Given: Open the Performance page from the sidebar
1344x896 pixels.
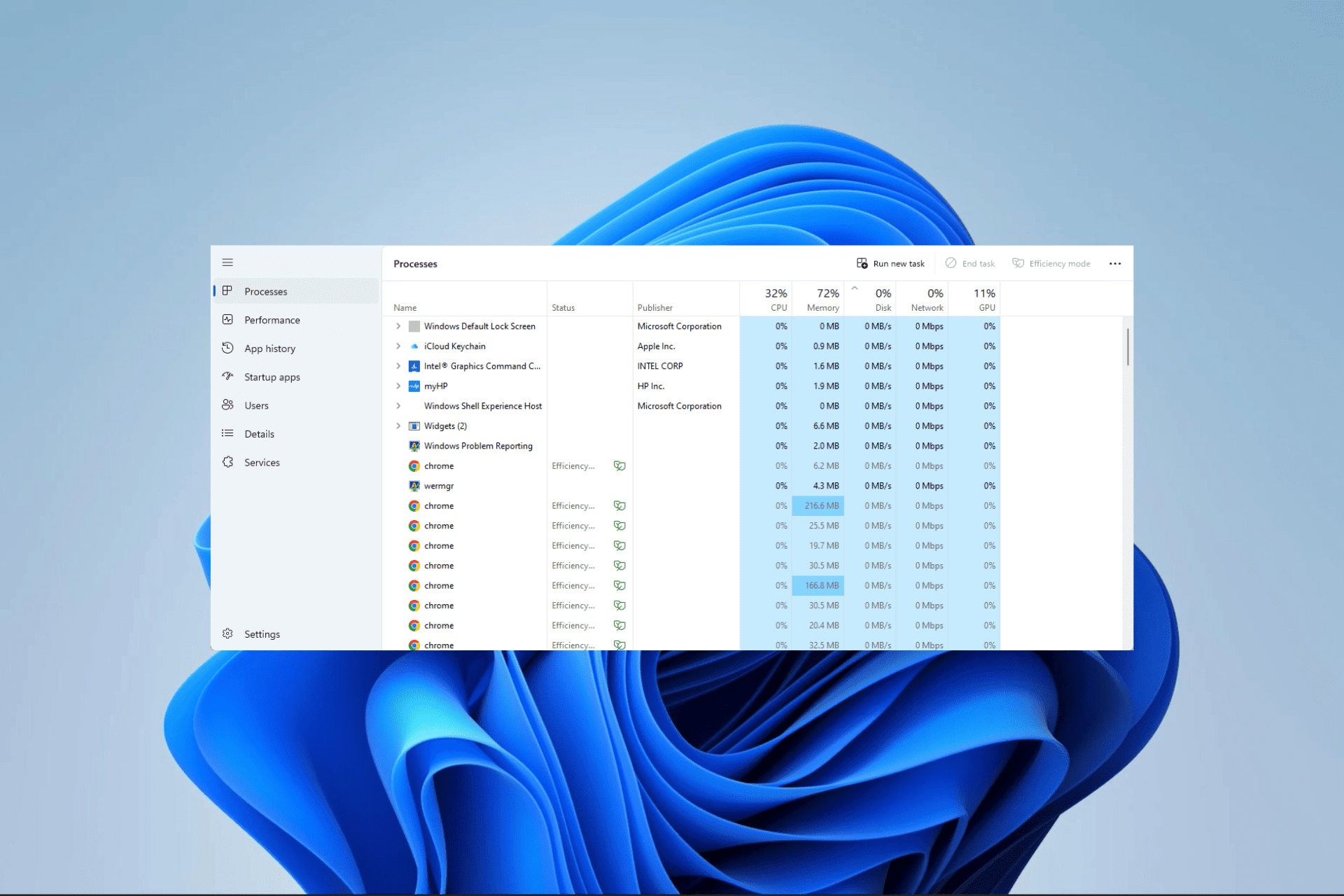Looking at the screenshot, I should (272, 320).
